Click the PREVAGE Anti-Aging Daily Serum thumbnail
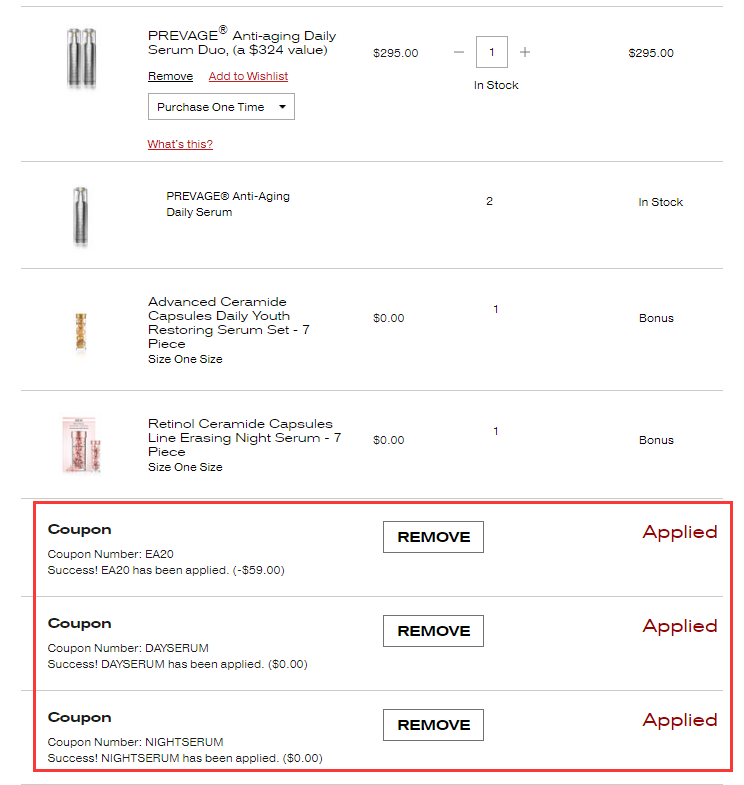Image resolution: width=744 pixels, height=785 pixels. tap(81, 215)
